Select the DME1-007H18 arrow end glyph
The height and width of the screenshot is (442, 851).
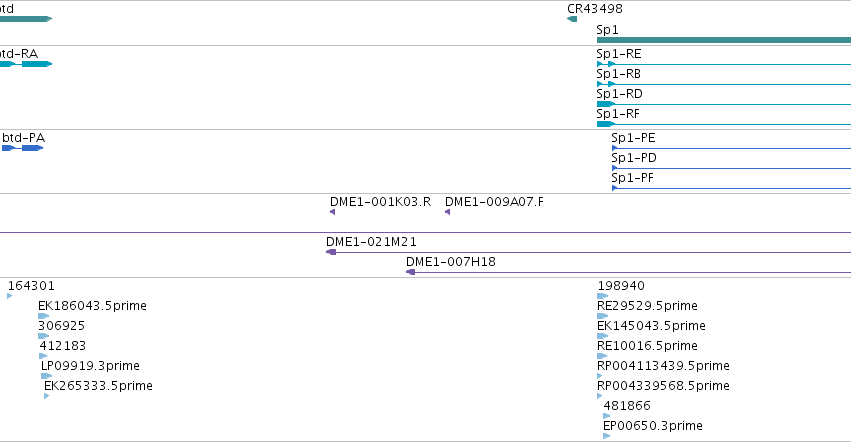click(x=411, y=272)
